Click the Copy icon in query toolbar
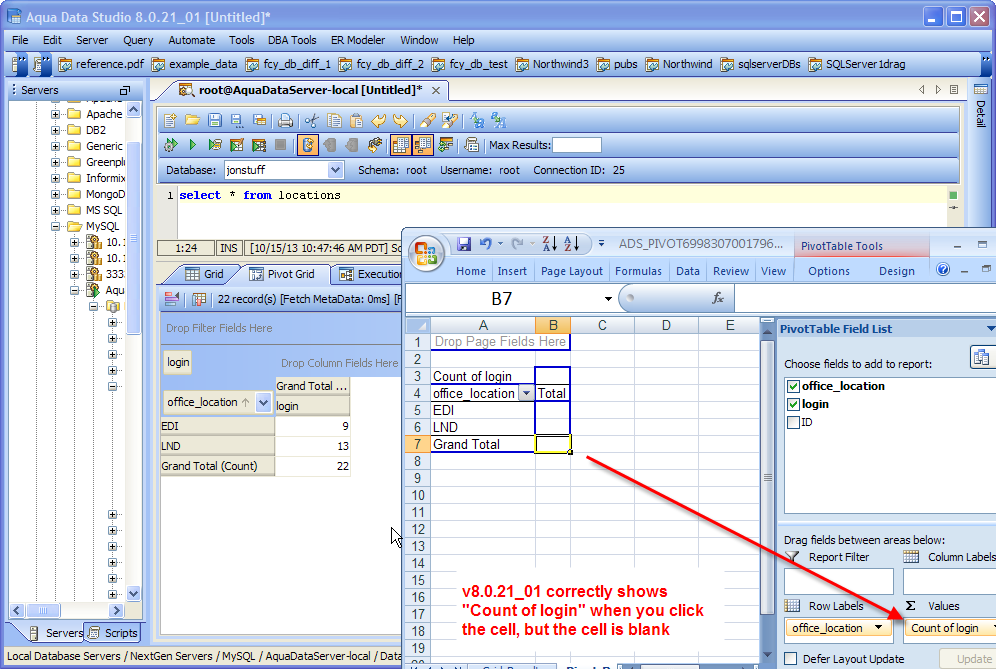This screenshot has height=669, width=996. pos(334,121)
